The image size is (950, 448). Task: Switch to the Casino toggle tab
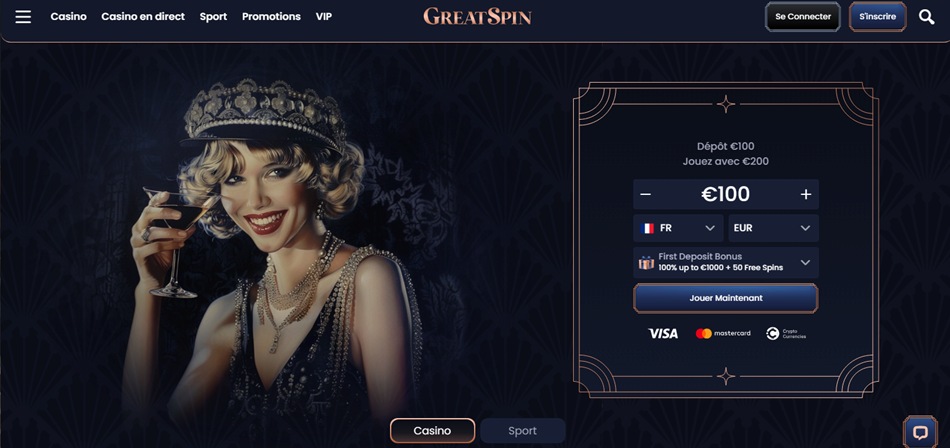pyautogui.click(x=432, y=430)
